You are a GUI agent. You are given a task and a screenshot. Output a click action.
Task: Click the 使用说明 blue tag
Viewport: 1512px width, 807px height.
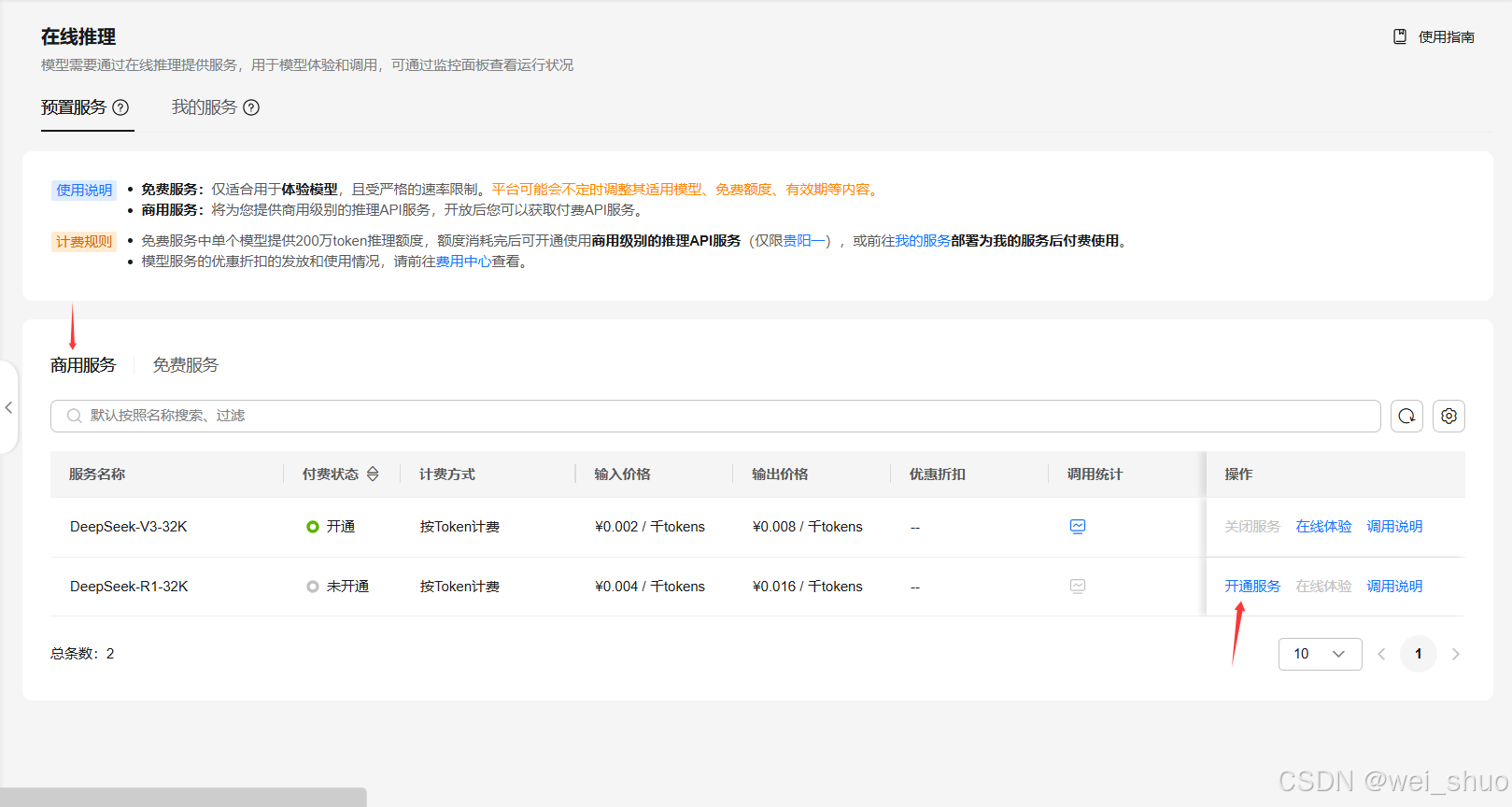pyautogui.click(x=84, y=190)
